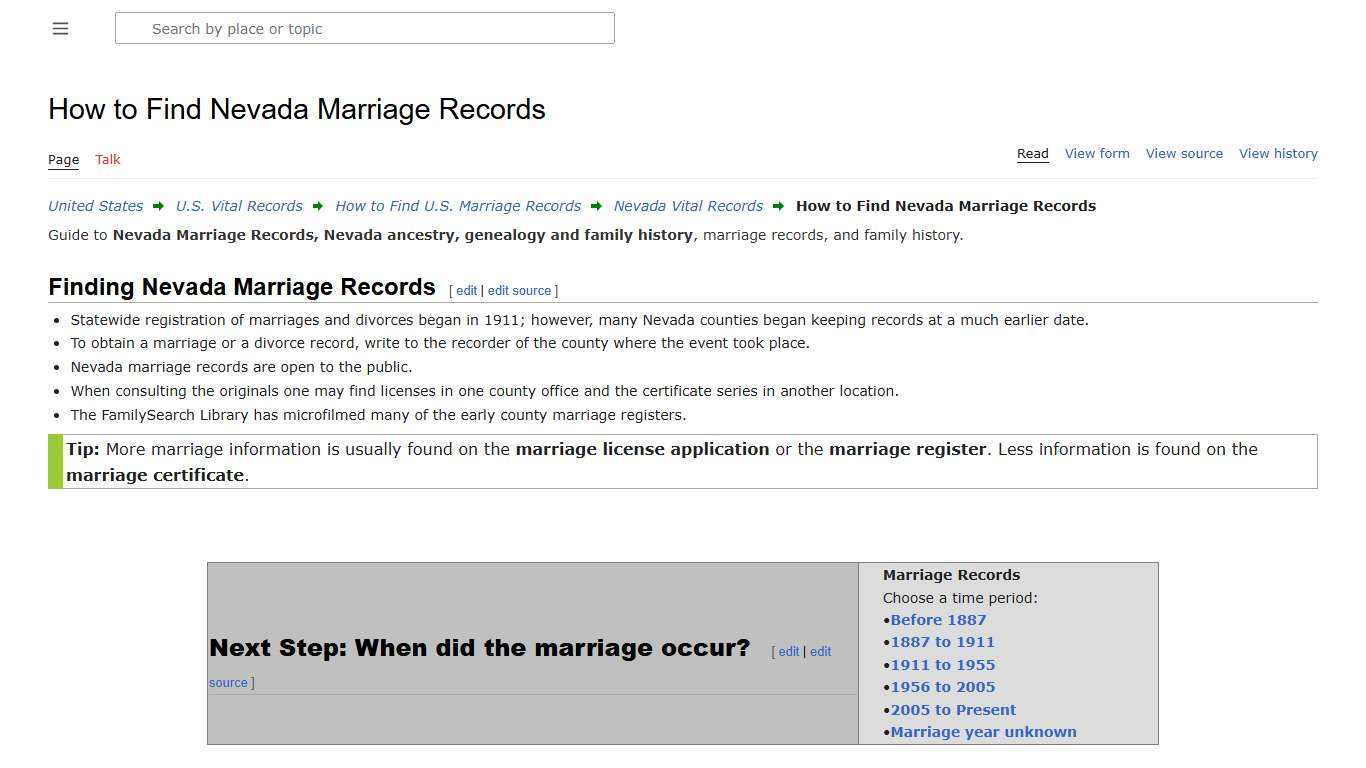Screen dimensions: 1366x768
Task: Open the View history page
Action: pos(1278,153)
